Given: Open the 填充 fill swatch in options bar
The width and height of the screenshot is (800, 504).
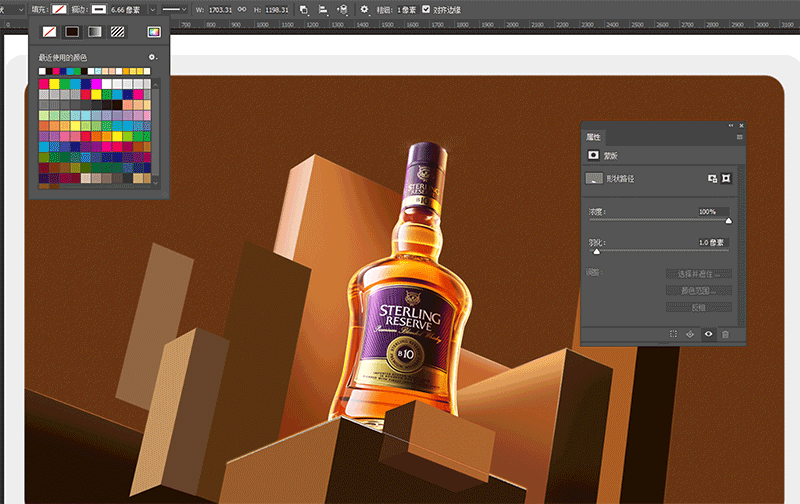Looking at the screenshot, I should 59,9.
